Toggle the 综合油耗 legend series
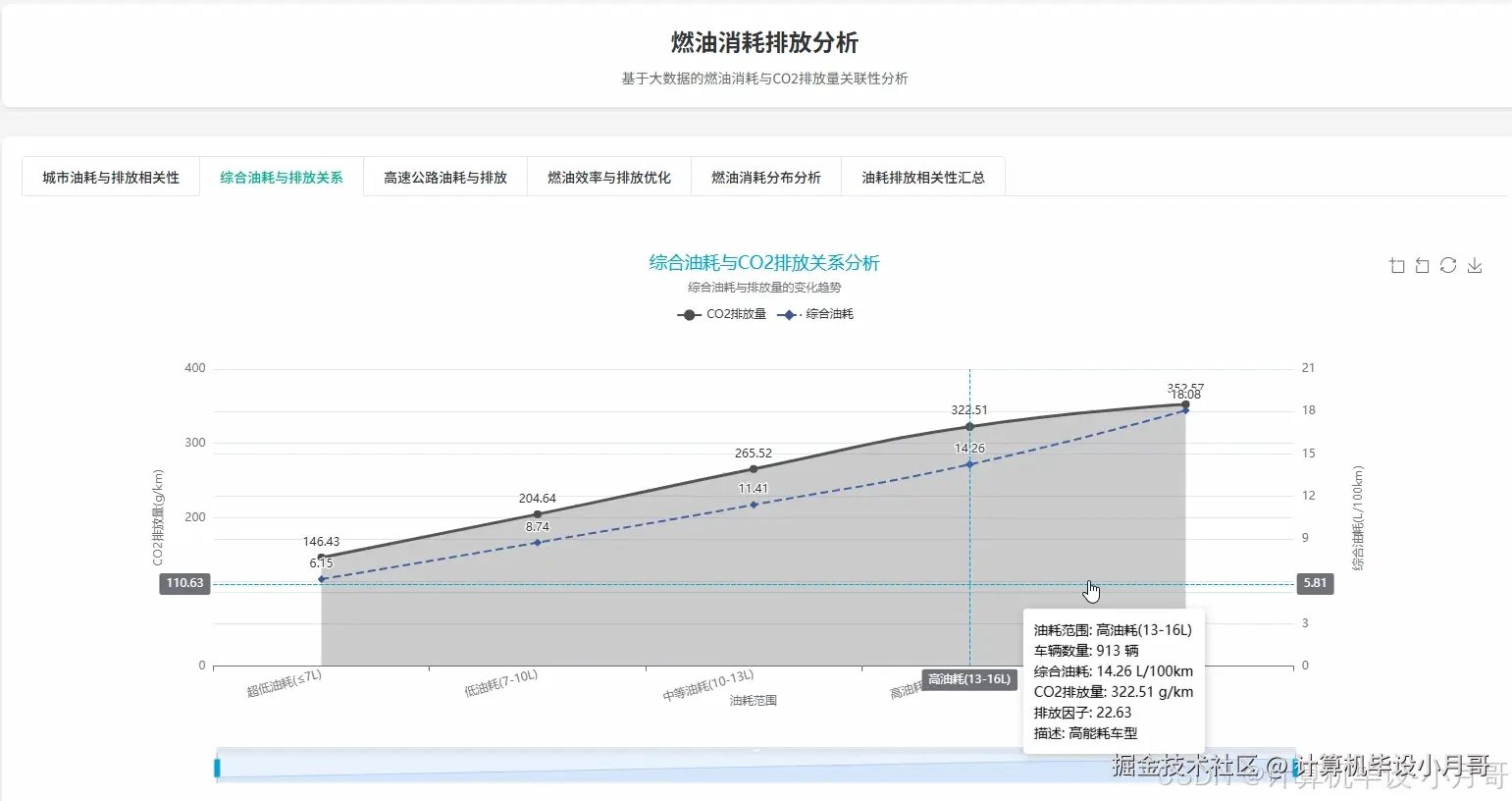1512x801 pixels. [x=815, y=314]
